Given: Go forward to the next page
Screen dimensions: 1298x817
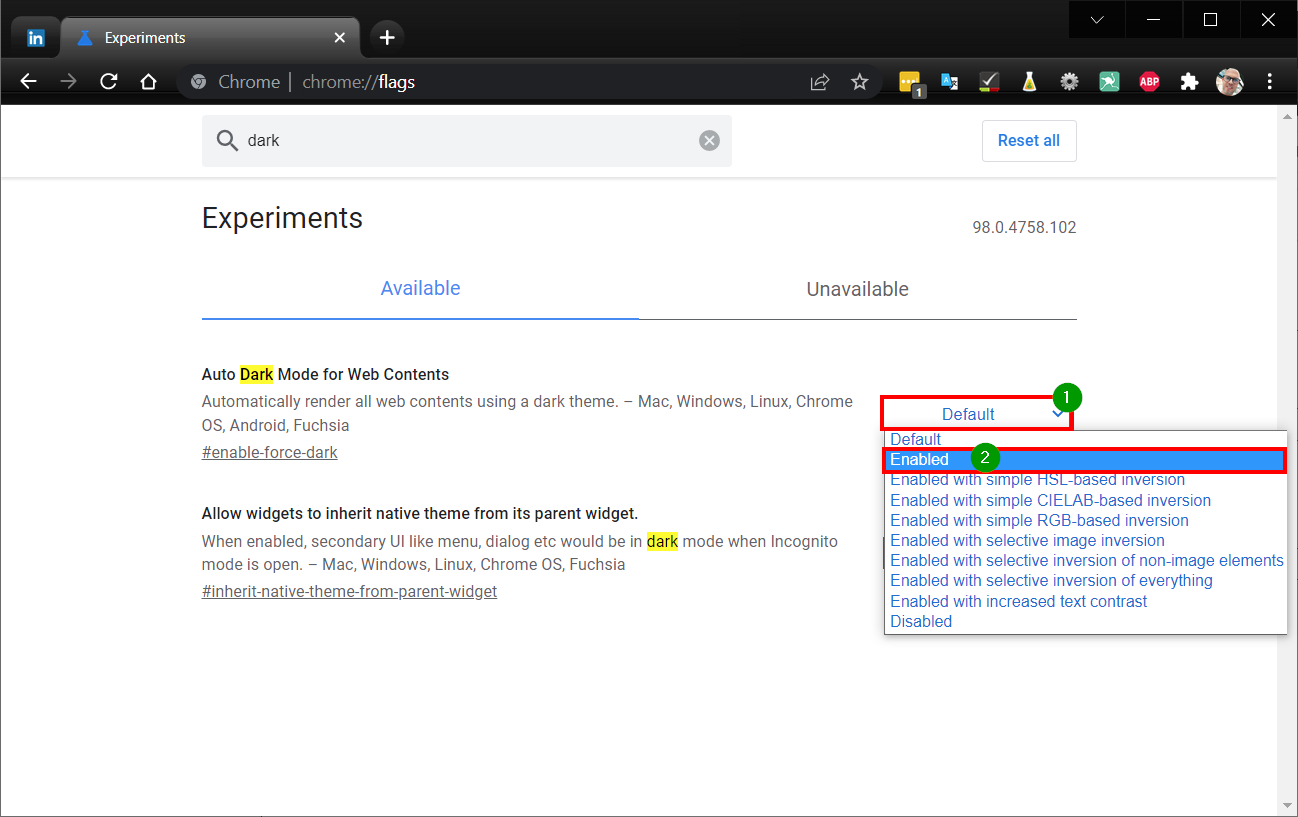Looking at the screenshot, I should coord(69,82).
